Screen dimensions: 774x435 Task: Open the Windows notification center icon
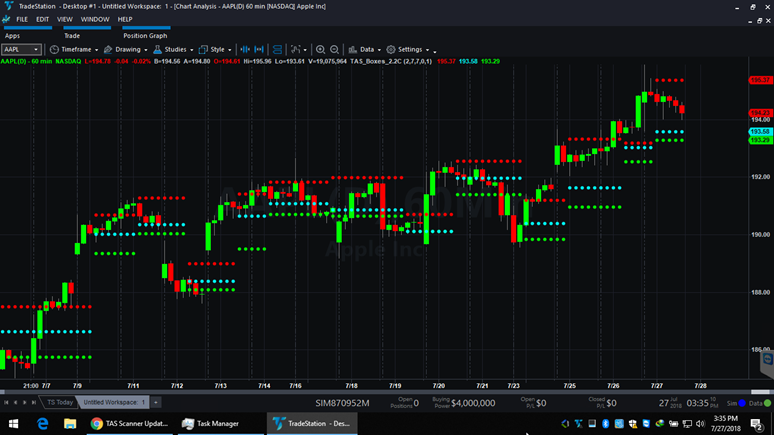[x=756, y=424]
